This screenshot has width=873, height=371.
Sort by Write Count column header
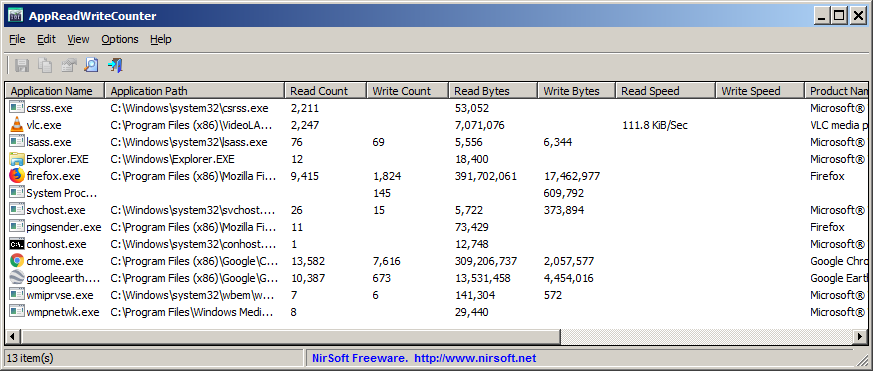click(x=408, y=91)
